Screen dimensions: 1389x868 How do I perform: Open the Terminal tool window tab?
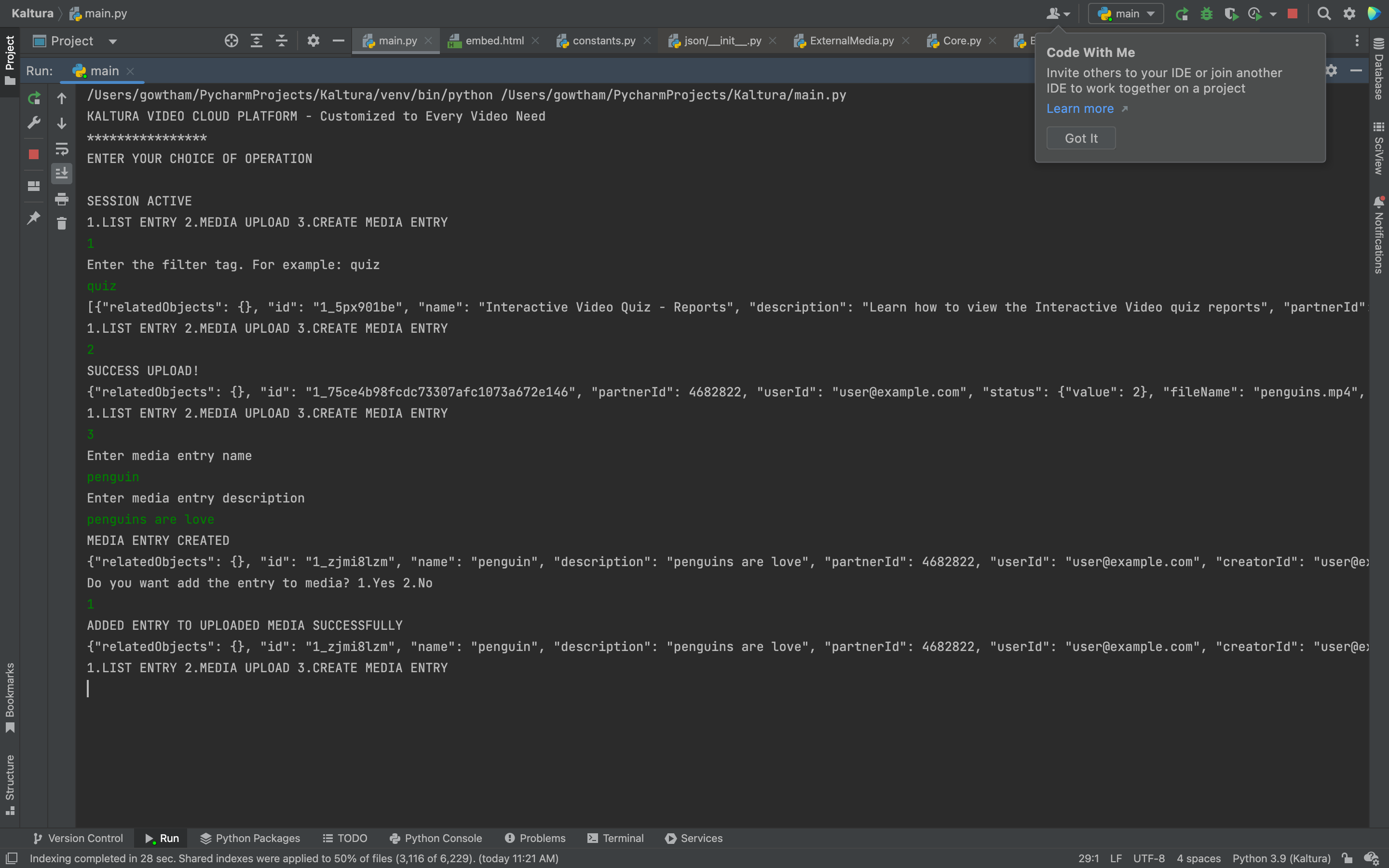tap(615, 838)
